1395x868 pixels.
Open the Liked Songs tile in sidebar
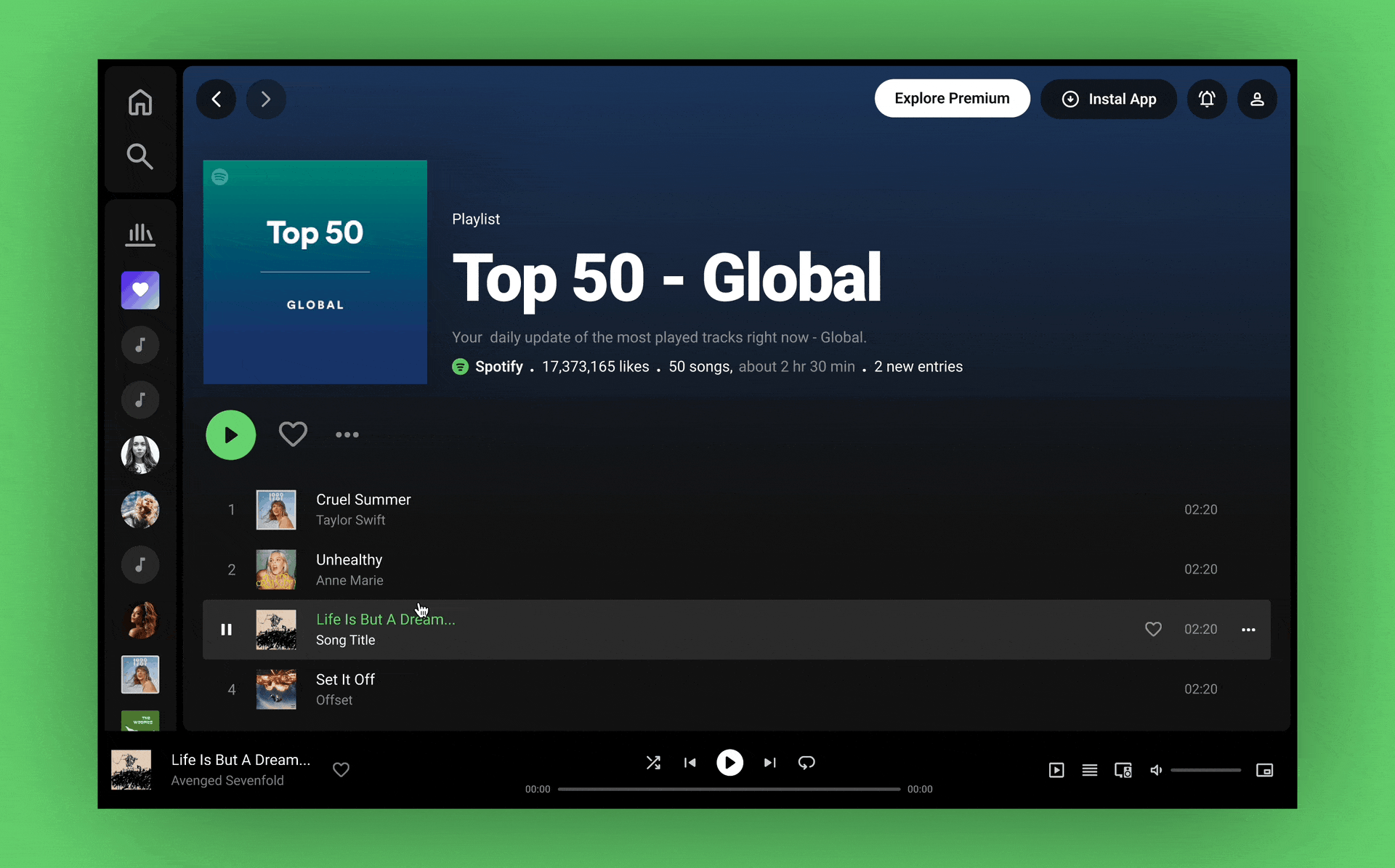[140, 290]
